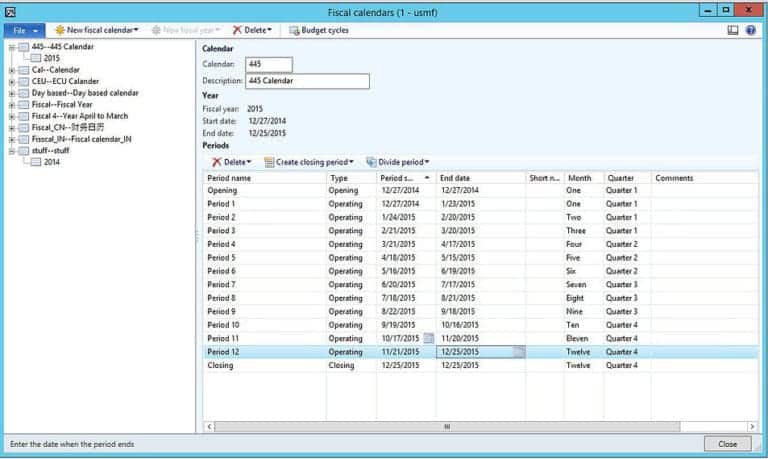
Task: Click the Divide period icon
Action: pyautogui.click(x=371, y=162)
